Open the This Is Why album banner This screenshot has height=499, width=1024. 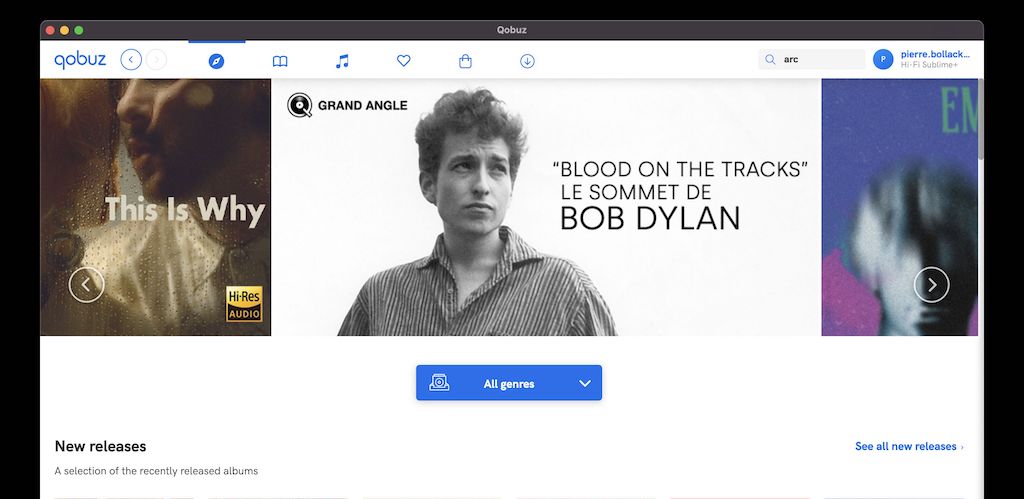pyautogui.click(x=155, y=207)
